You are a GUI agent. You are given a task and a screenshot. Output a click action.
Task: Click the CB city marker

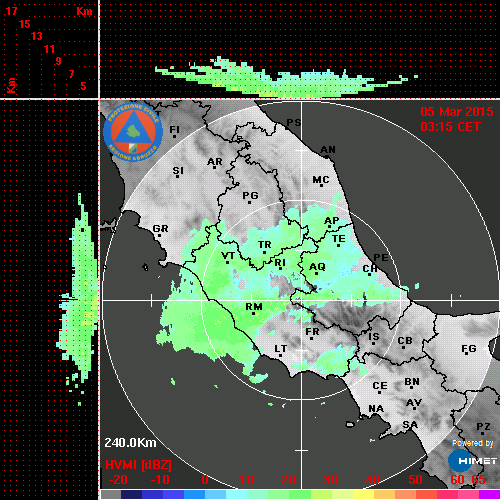click(x=403, y=348)
